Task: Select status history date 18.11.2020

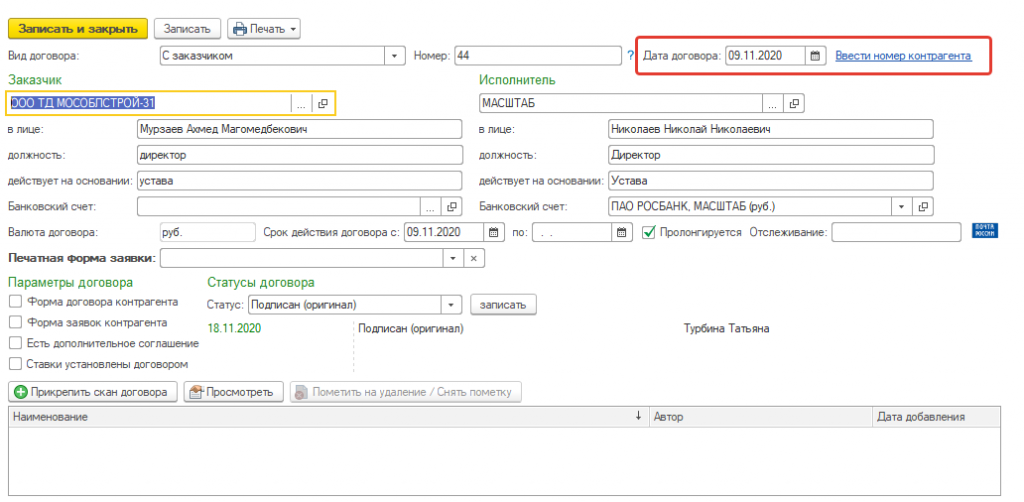Action: (234, 328)
